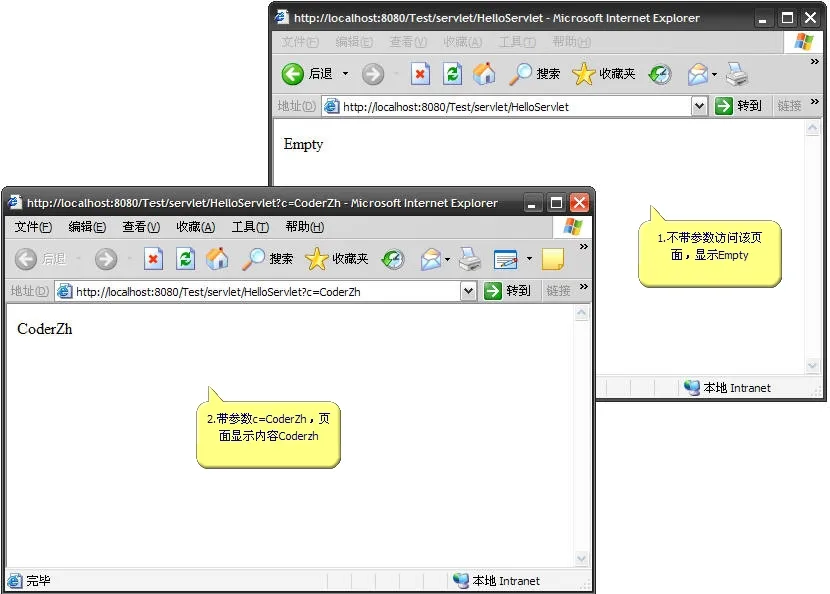Screen dimensions: 830x594
Task: Click Print icon in rear HelloServlet window
Action: click(x=736, y=74)
